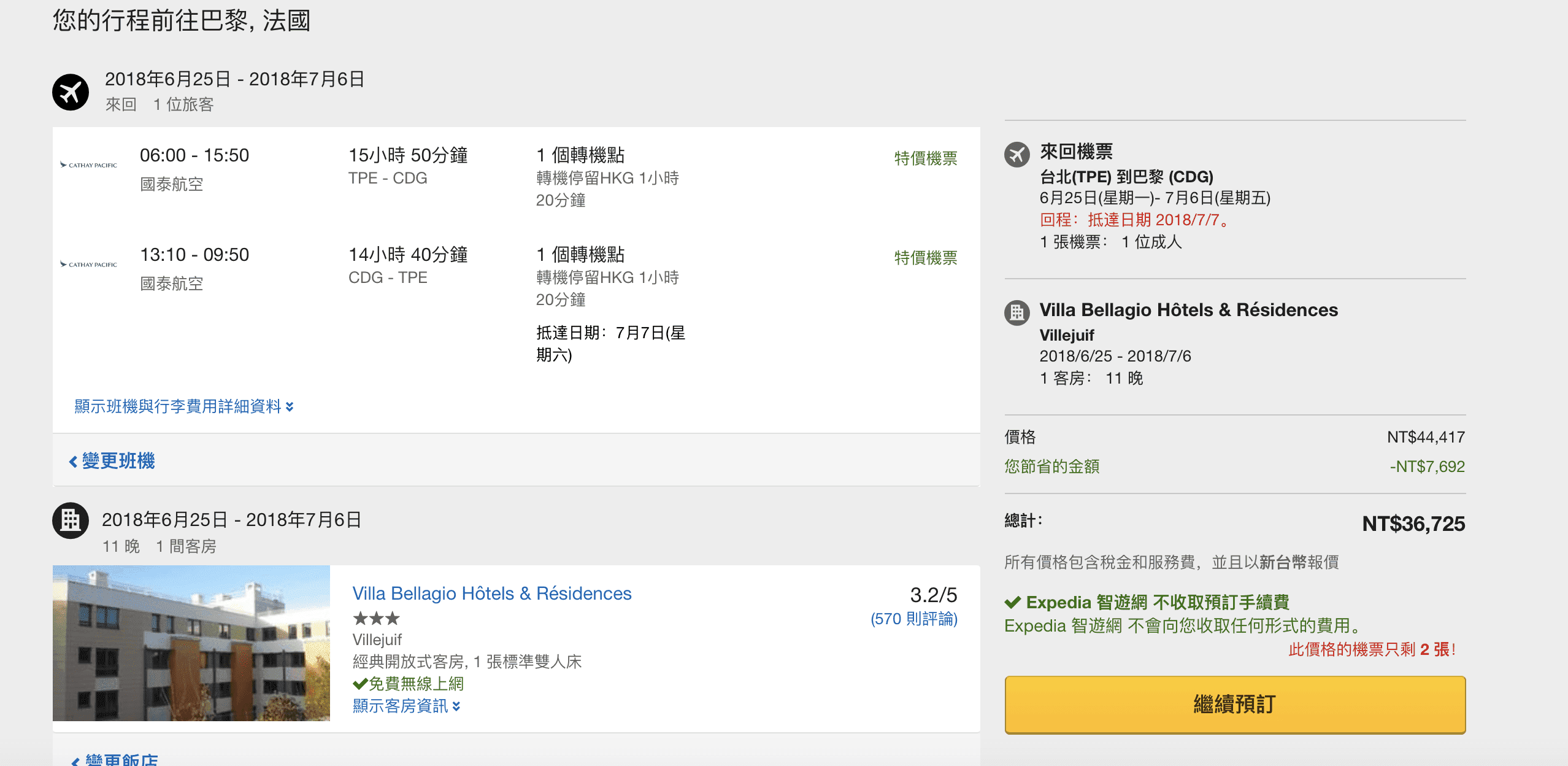Click the gray hotel icon in price summary
Viewport: 1568px width, 766px height.
[x=1017, y=313]
